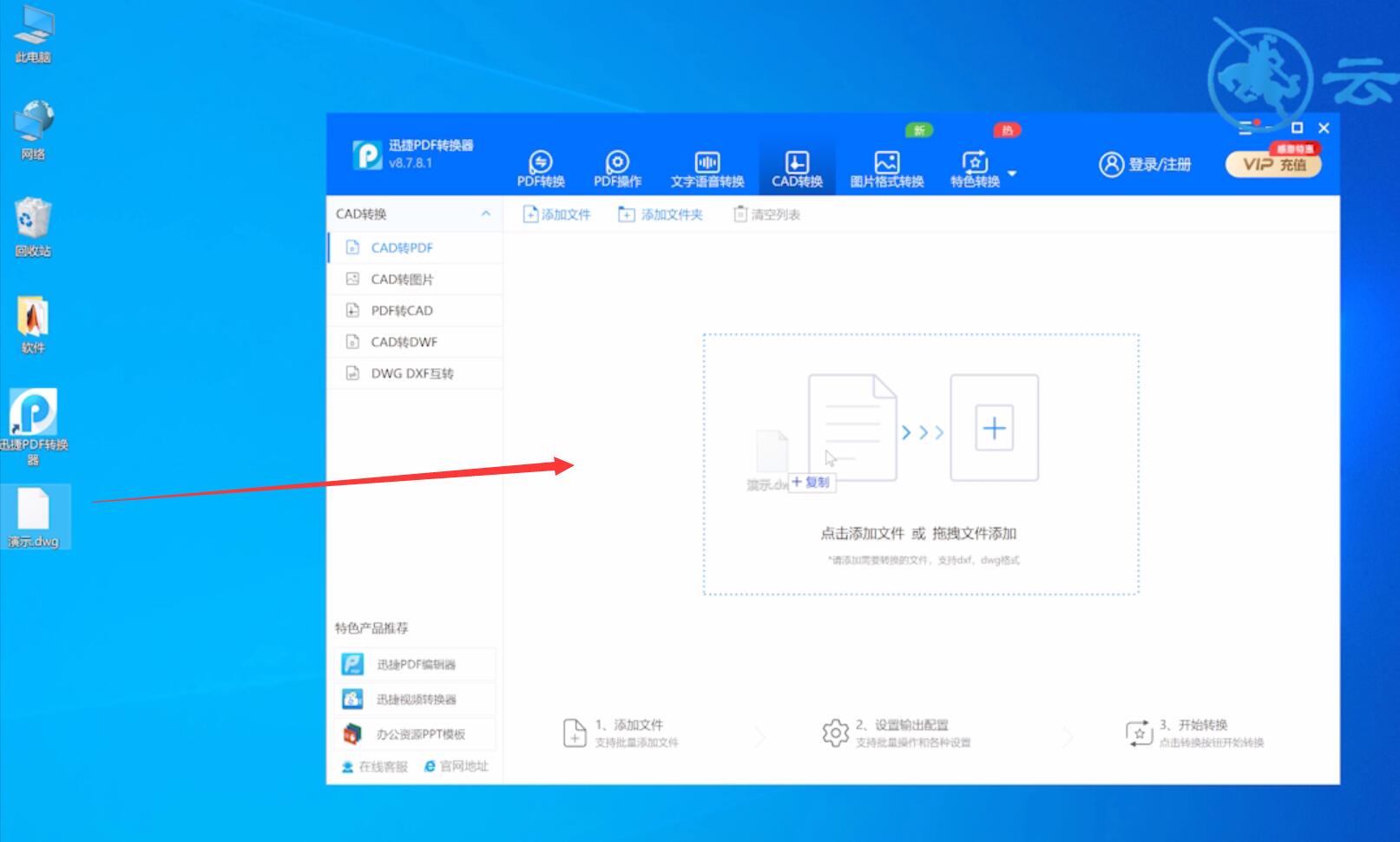The height and width of the screenshot is (842, 1400).
Task: Click the 登录/注册 account link
Action: click(x=1145, y=164)
